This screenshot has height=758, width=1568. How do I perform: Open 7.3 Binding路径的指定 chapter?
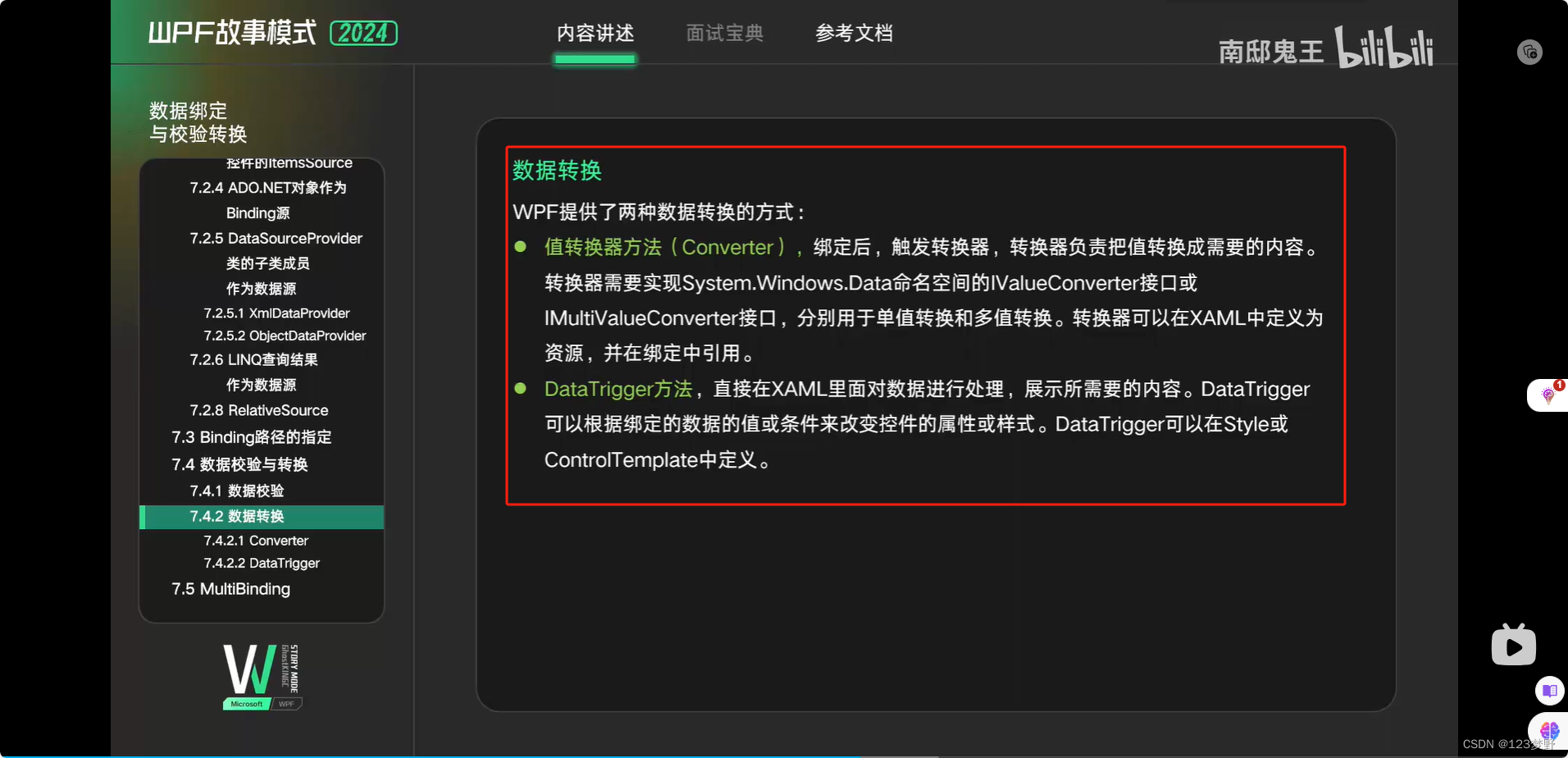coord(251,437)
